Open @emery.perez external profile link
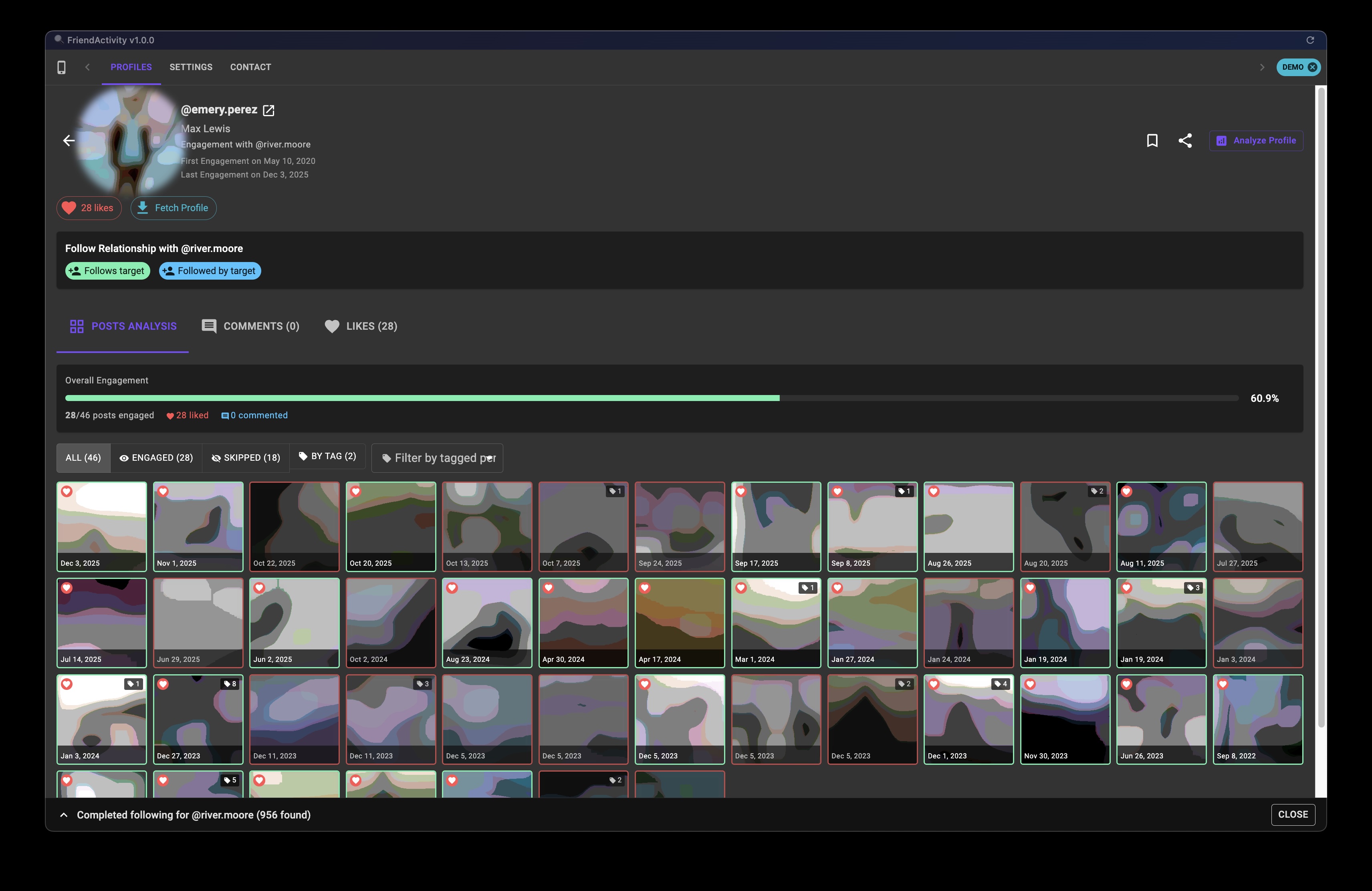 pos(268,110)
